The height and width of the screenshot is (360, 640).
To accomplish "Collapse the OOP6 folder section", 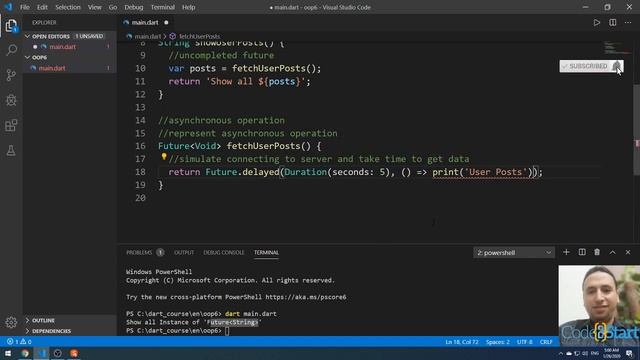I will tap(28, 58).
